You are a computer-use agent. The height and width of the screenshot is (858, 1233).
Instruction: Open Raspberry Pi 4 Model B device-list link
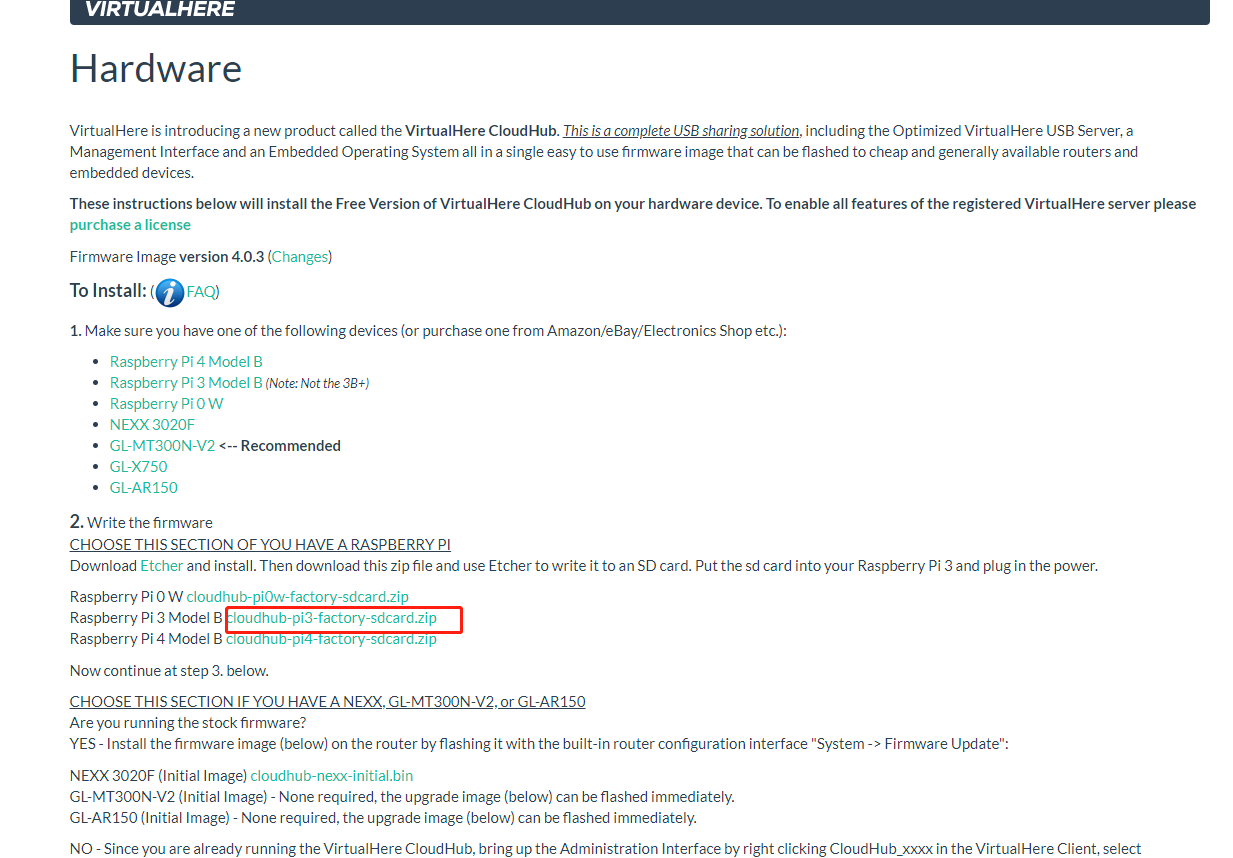tap(186, 362)
